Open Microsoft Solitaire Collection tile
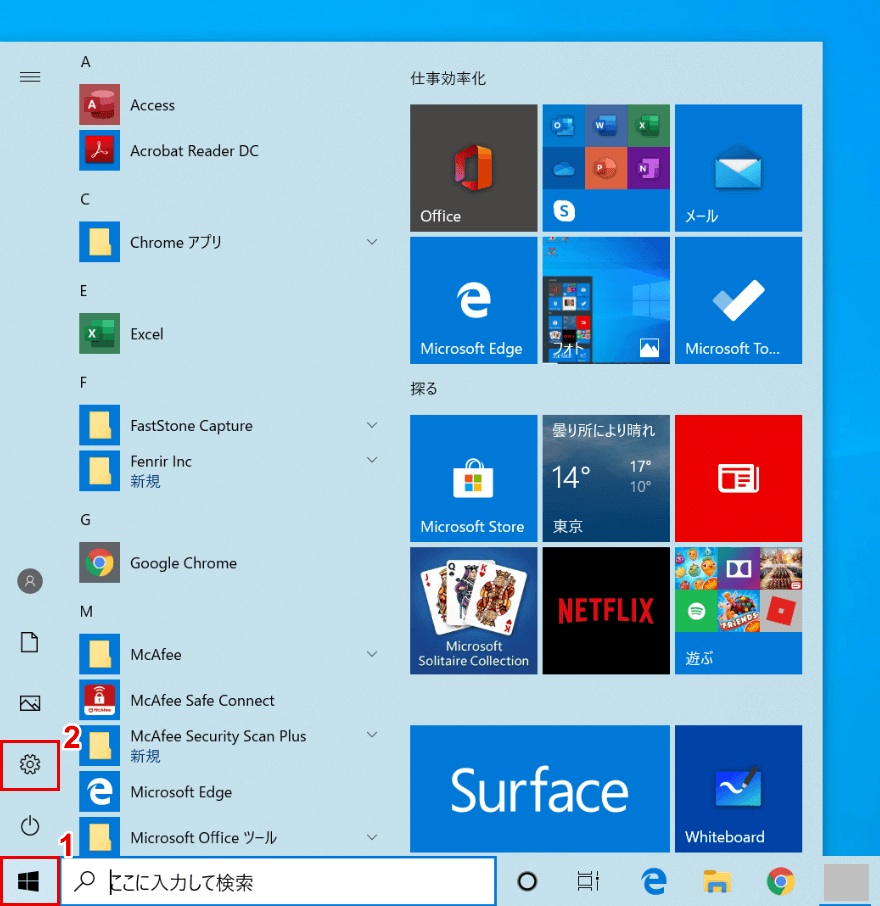The image size is (880, 906). (x=473, y=611)
